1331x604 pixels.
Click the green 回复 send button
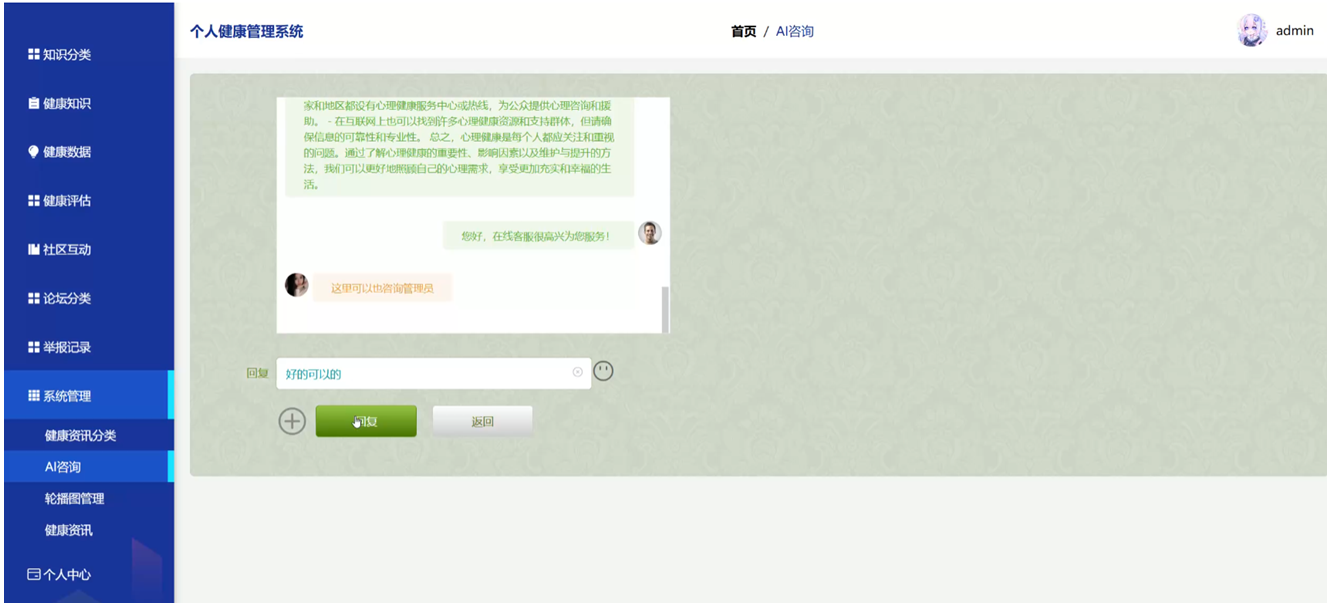tap(366, 421)
